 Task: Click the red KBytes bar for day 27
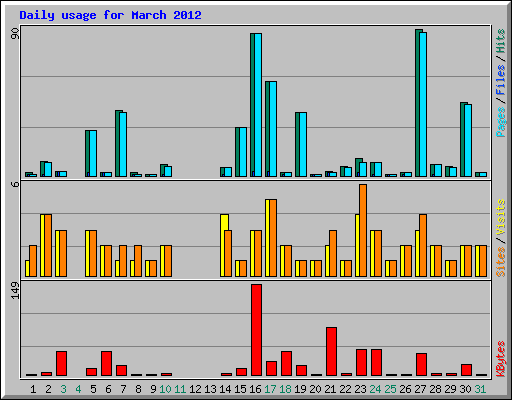(421, 365)
